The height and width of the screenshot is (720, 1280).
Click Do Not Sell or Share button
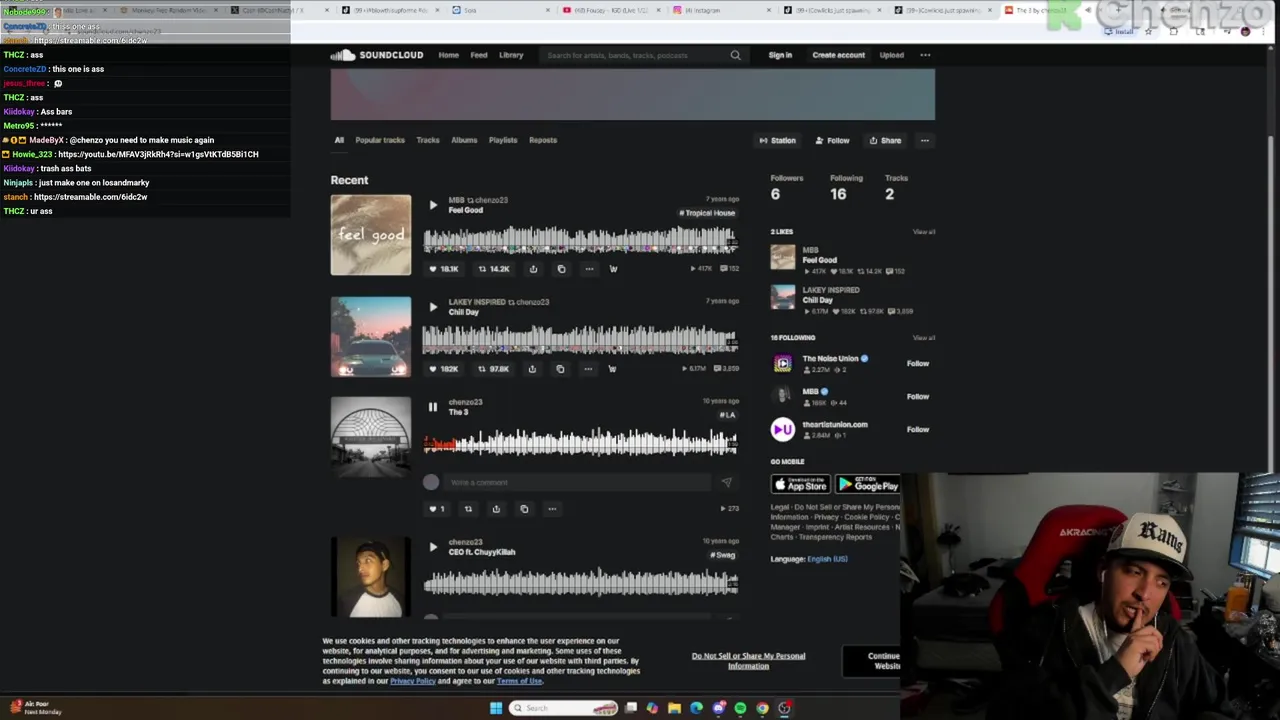point(748,661)
